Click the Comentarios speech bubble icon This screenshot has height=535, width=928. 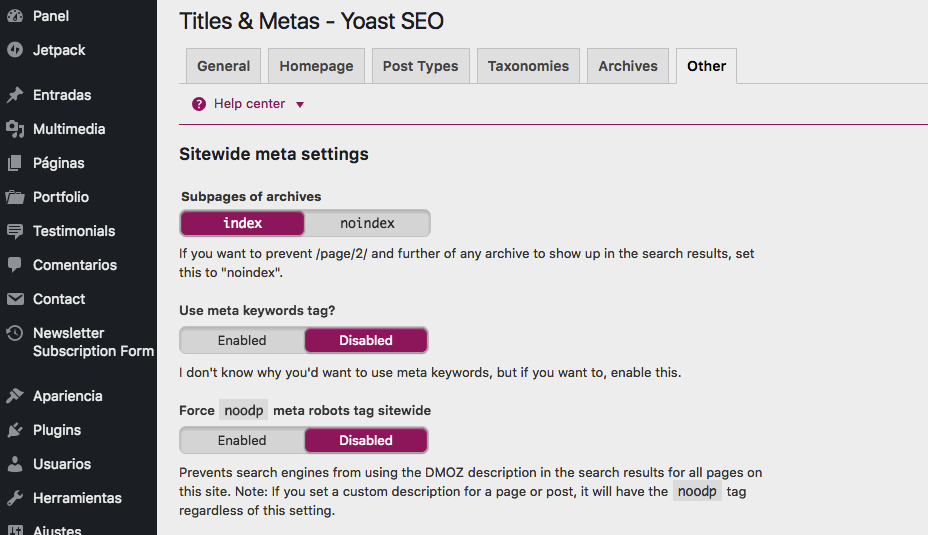coord(15,265)
